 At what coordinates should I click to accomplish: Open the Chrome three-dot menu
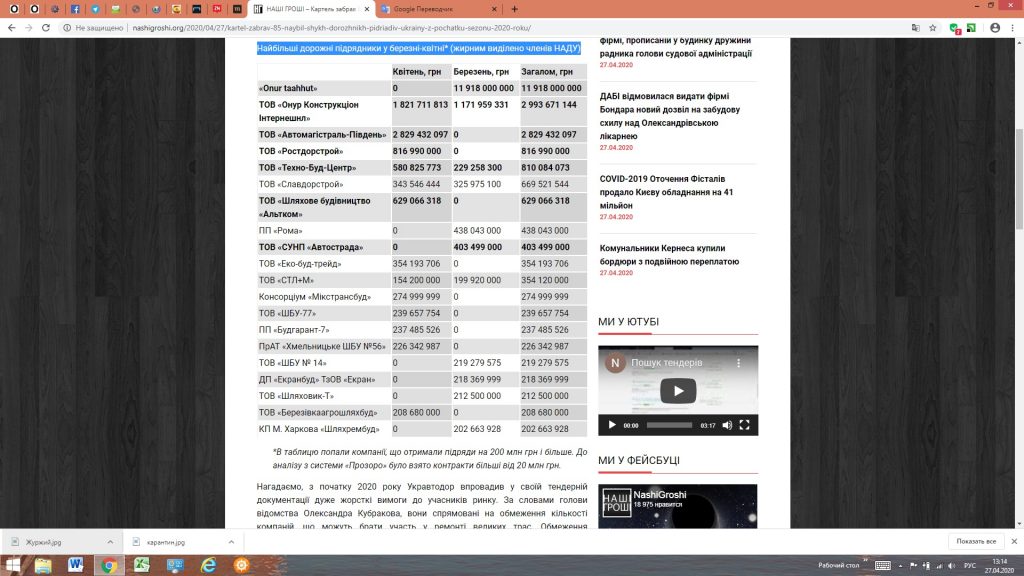pyautogui.click(x=1012, y=28)
